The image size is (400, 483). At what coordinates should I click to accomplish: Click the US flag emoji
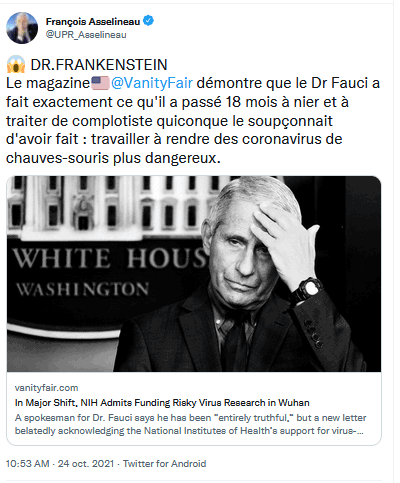point(100,83)
